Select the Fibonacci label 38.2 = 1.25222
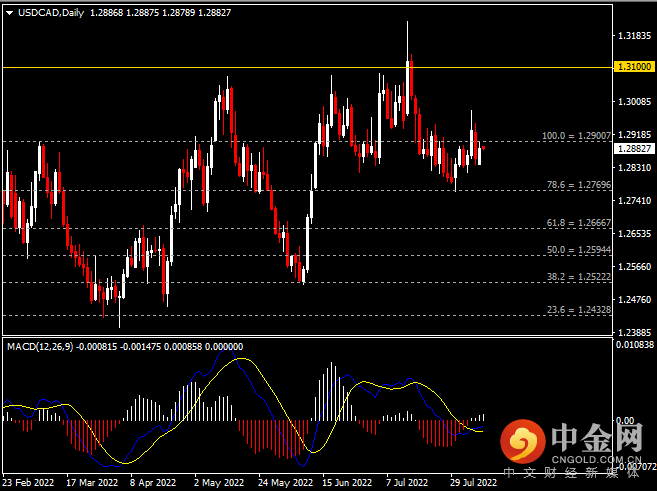This screenshot has width=657, height=491. 579,277
